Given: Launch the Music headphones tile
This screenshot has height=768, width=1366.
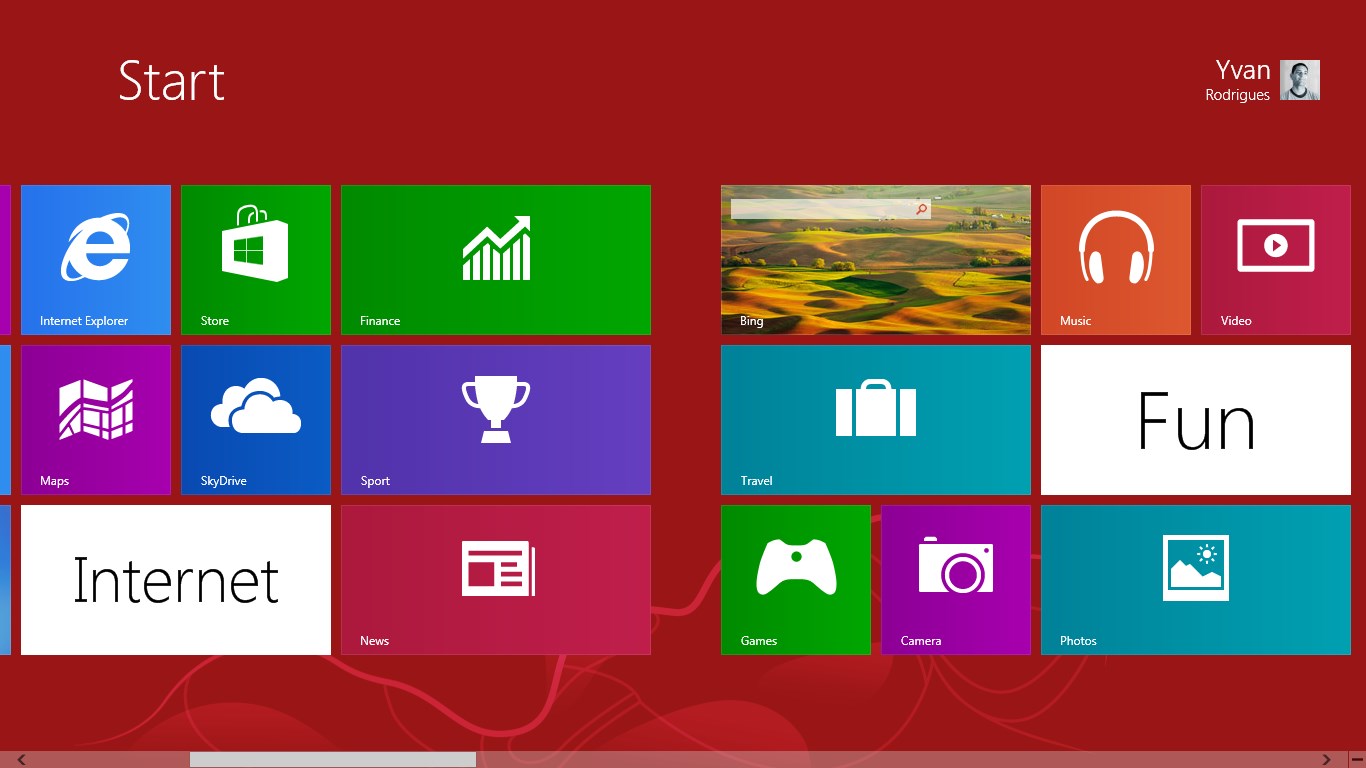Looking at the screenshot, I should 1116,259.
